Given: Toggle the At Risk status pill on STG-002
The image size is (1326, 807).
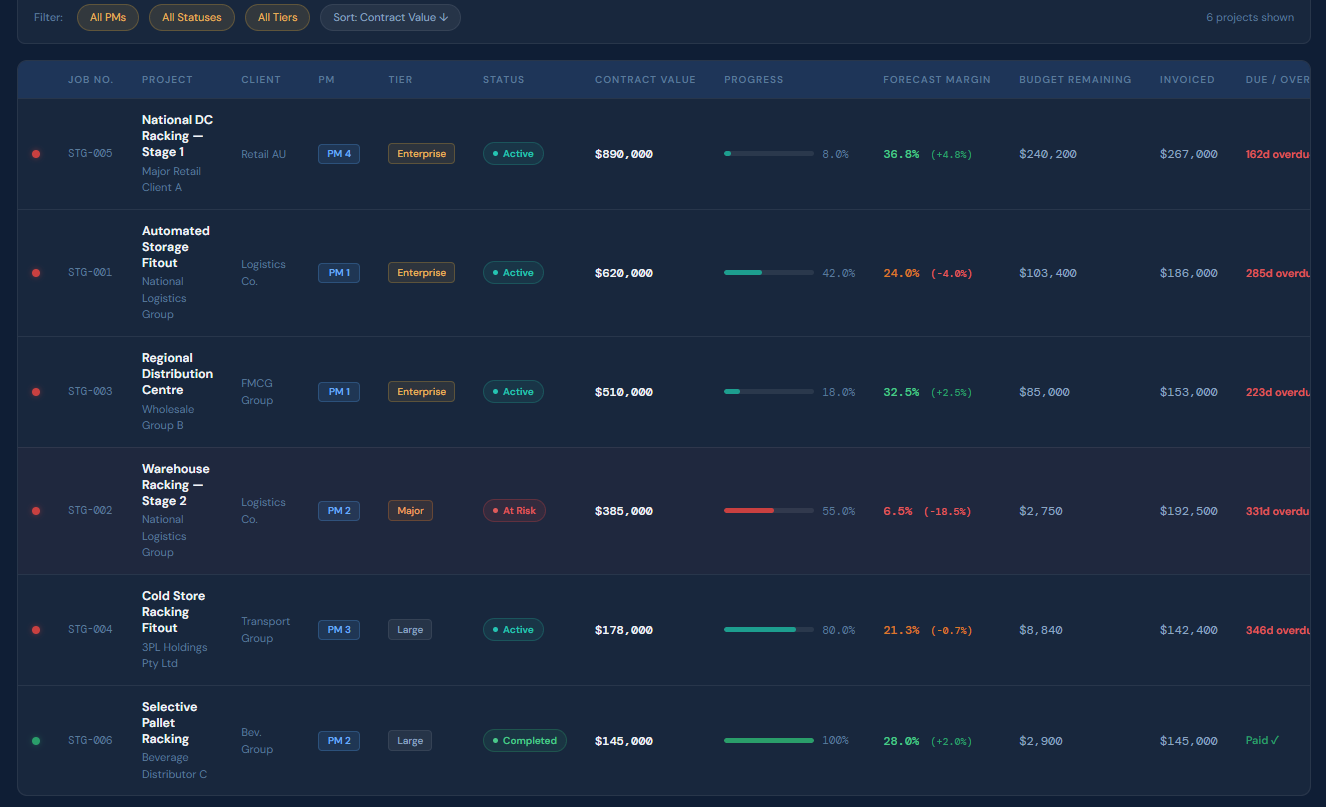Looking at the screenshot, I should click(x=514, y=510).
